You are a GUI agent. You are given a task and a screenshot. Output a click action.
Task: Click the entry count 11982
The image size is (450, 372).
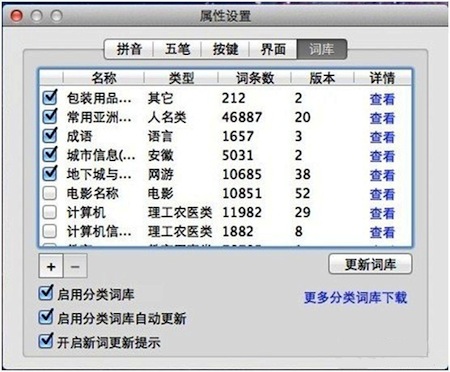coord(242,212)
